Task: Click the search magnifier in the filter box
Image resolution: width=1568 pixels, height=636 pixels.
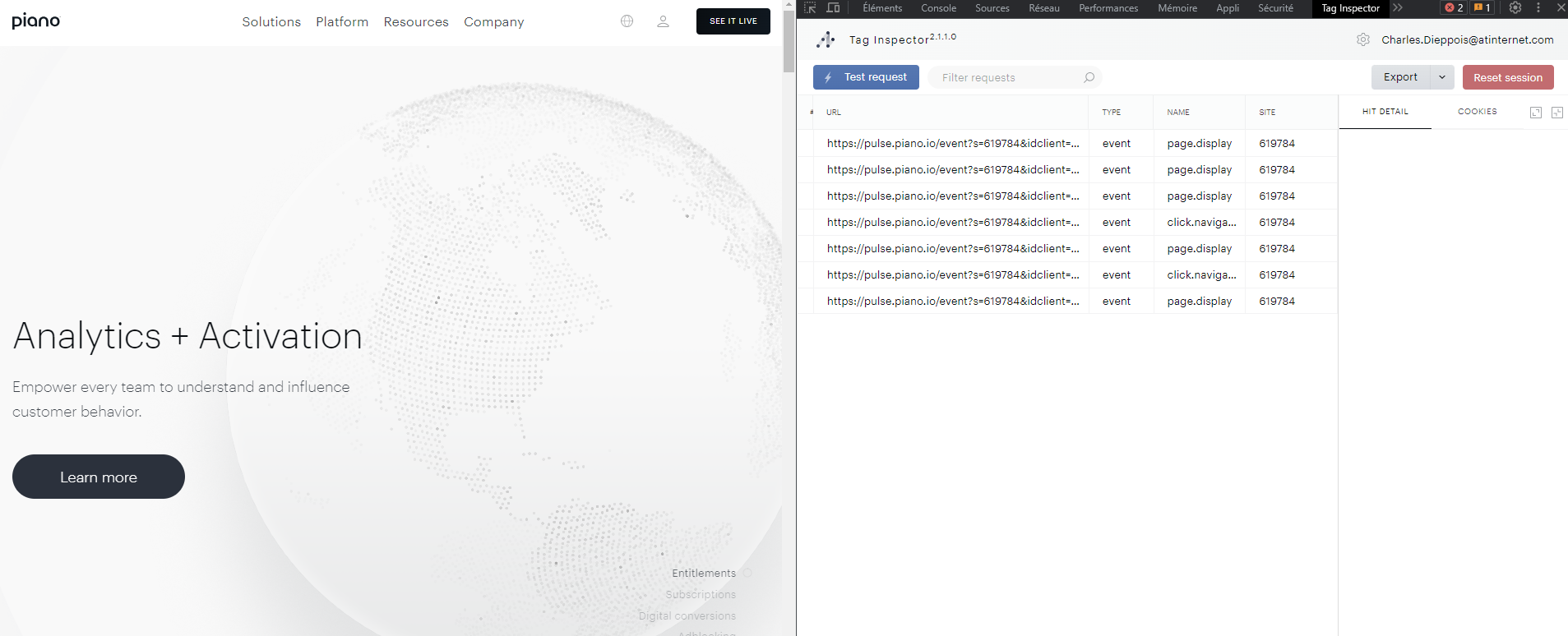Action: 1089,77
